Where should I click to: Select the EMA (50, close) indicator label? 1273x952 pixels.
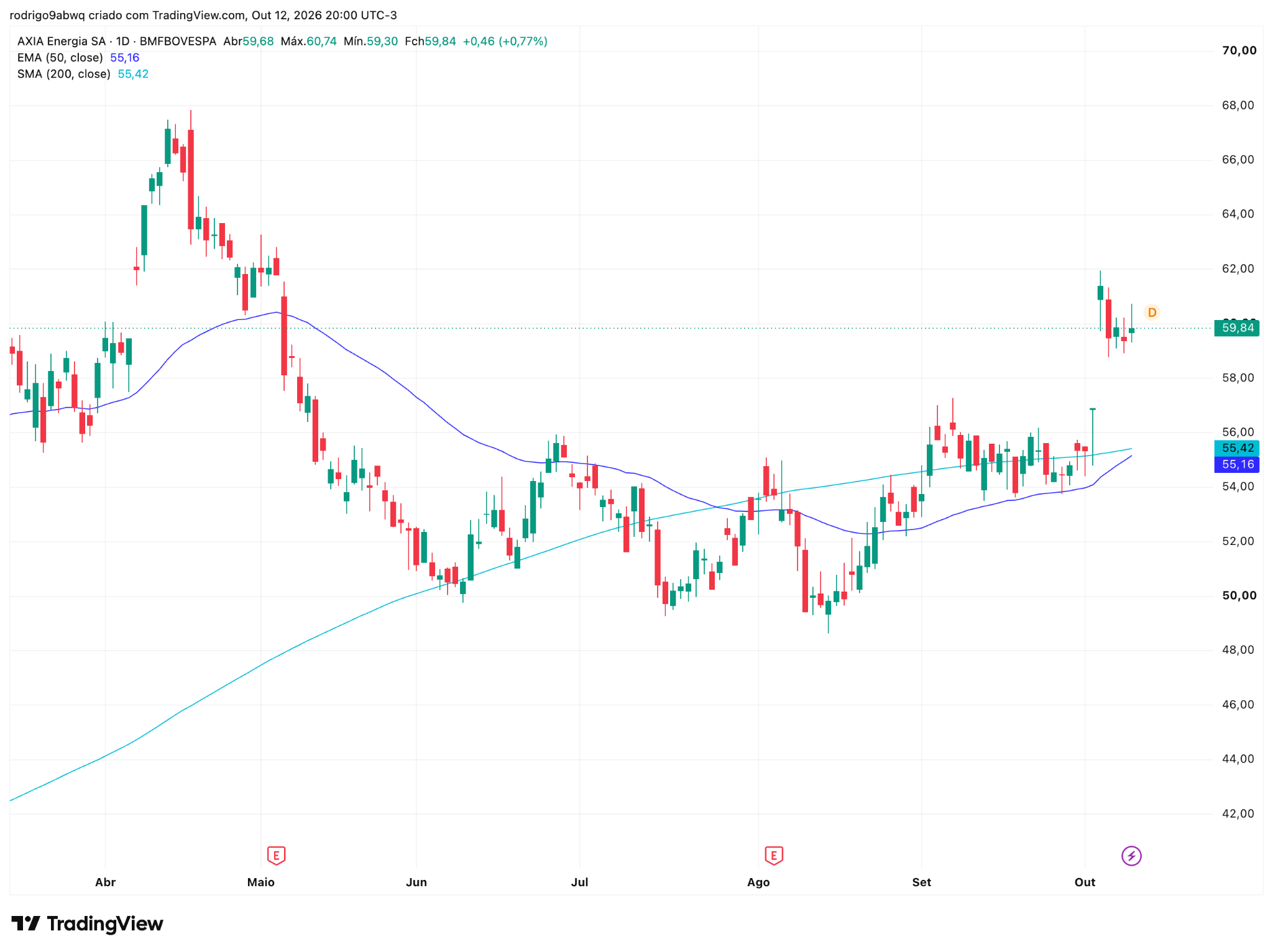coord(60,58)
